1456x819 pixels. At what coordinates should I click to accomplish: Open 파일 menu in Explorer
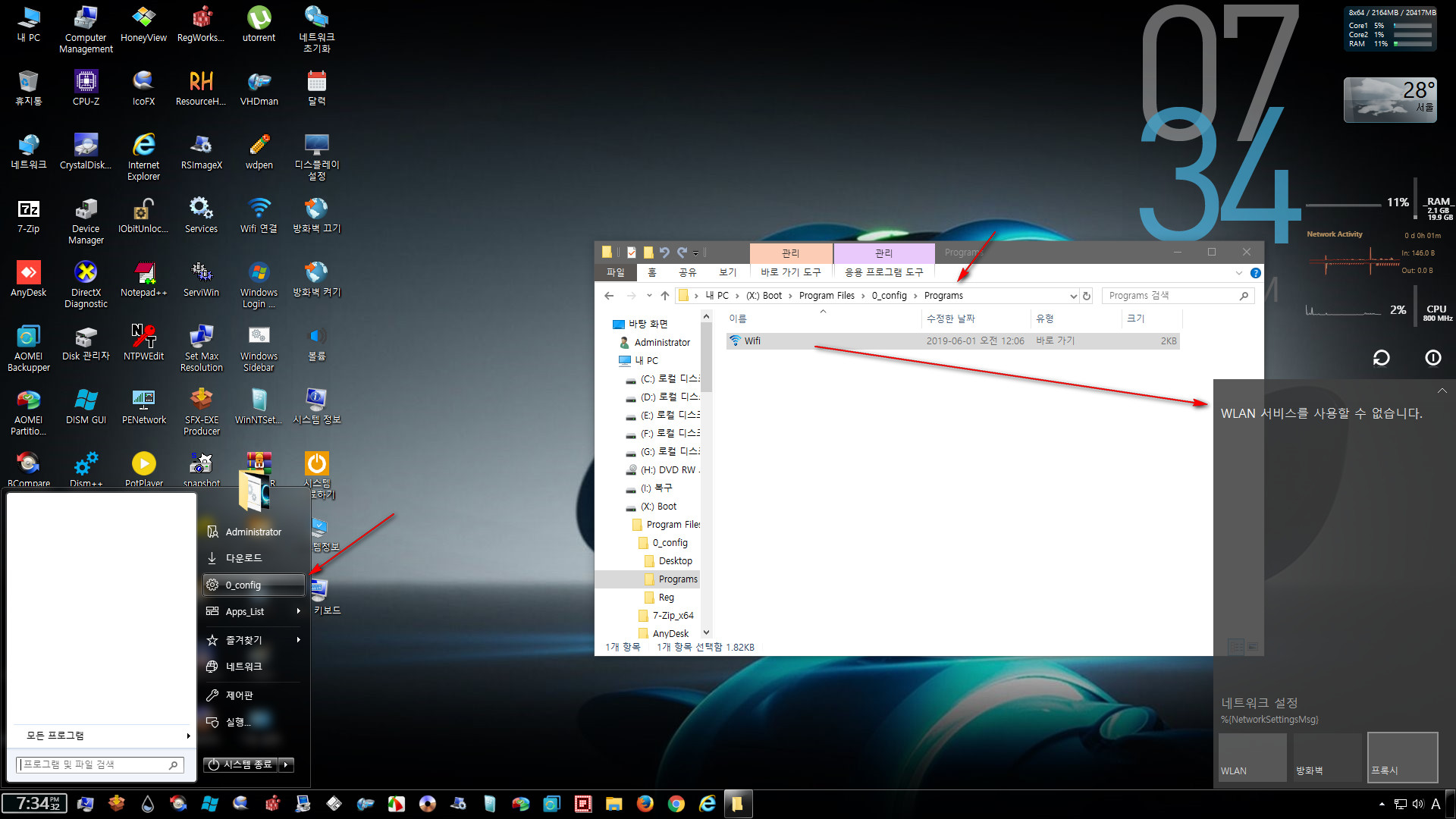point(615,272)
